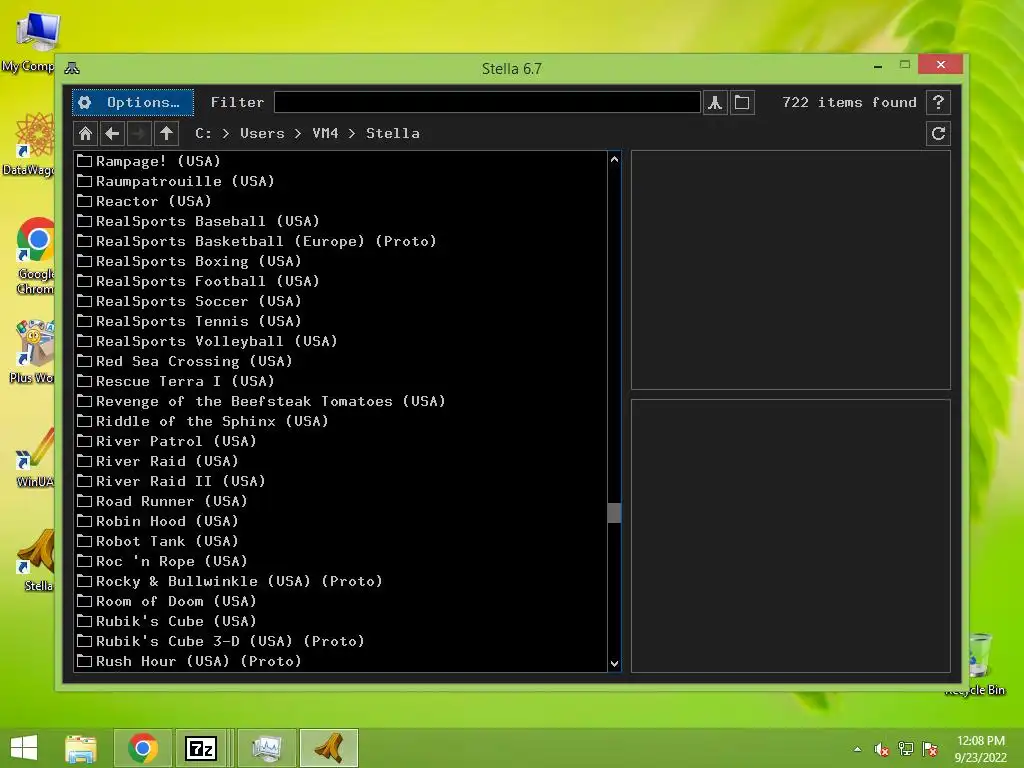Show hidden tray icons arrow

pyautogui.click(x=857, y=749)
